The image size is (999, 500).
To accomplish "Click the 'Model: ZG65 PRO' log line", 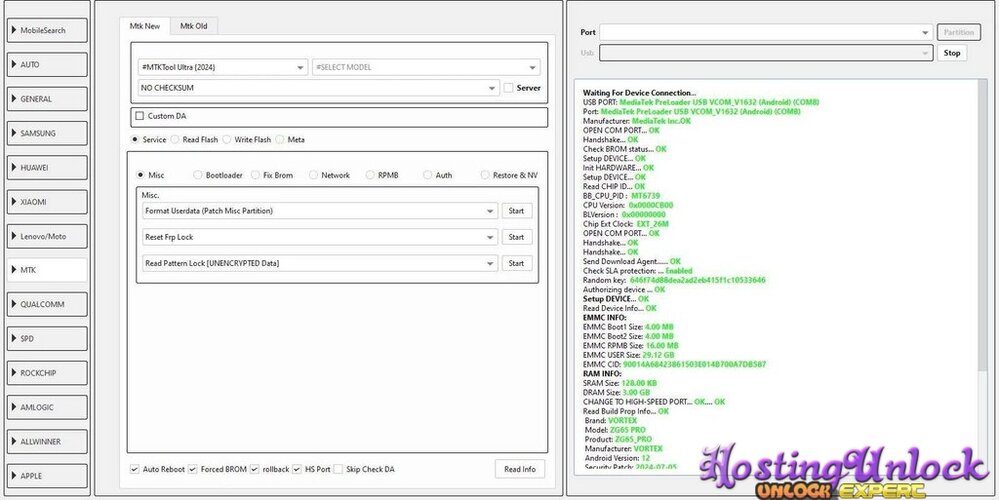I will (615, 430).
